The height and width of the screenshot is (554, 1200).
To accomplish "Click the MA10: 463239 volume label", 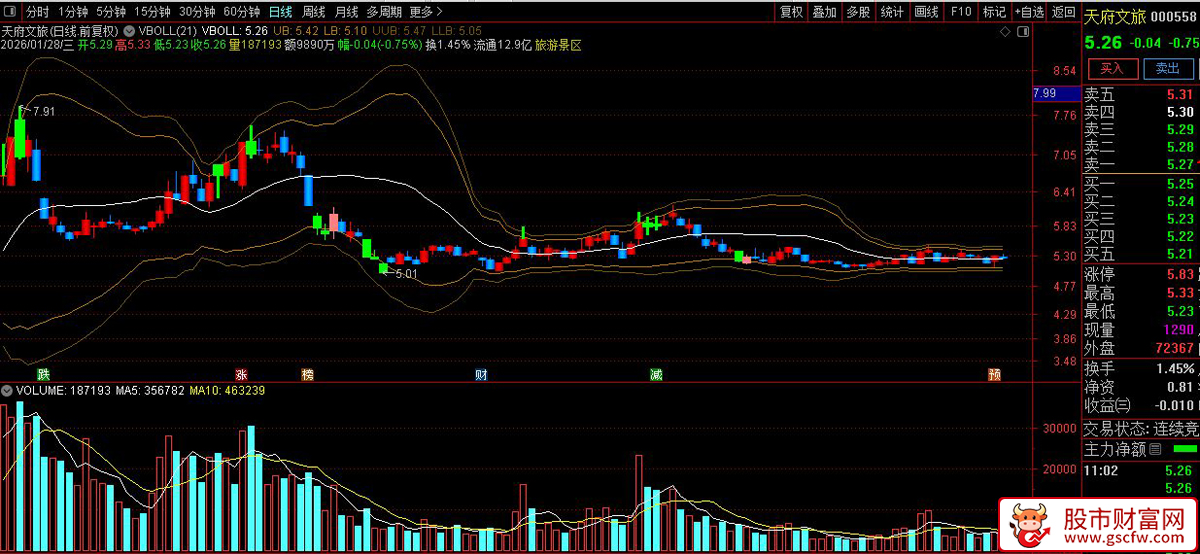I will 227,390.
